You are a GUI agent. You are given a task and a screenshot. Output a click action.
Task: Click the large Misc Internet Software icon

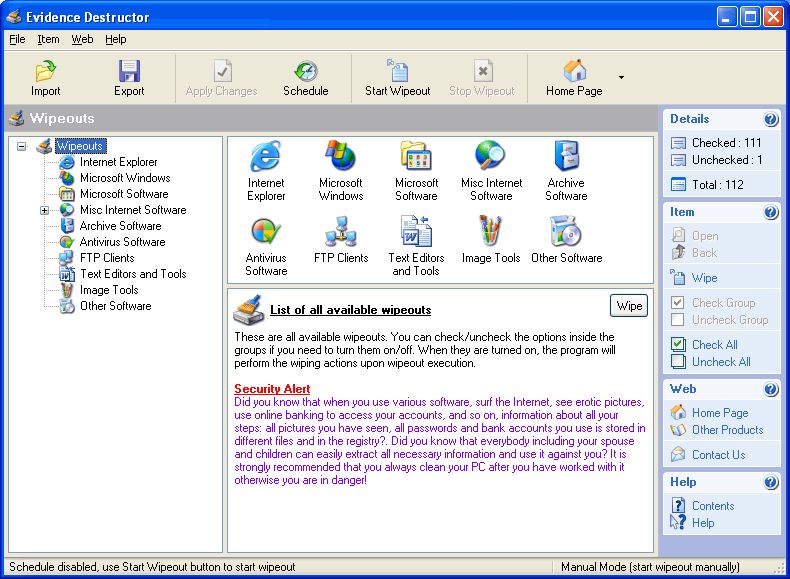[491, 155]
